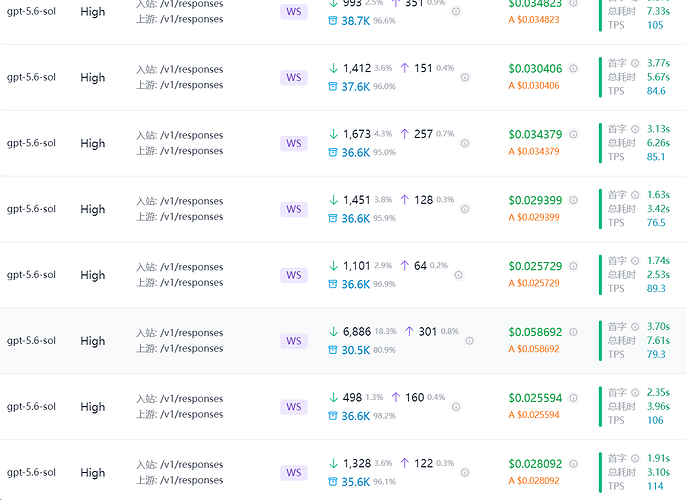Show first-token info for the 1.91s row
The width and height of the screenshot is (686, 500).
point(635,458)
